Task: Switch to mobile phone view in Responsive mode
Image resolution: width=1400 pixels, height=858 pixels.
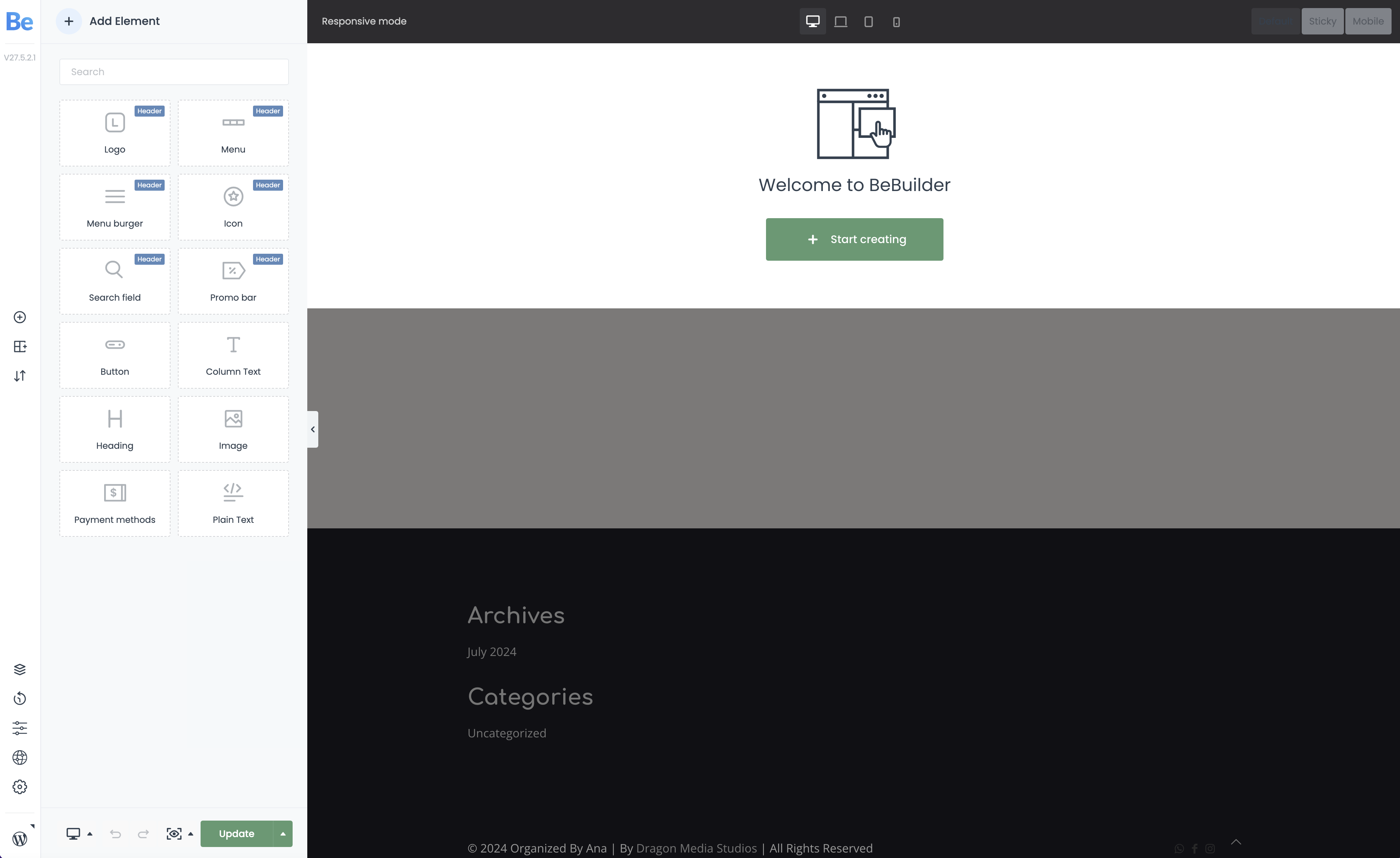Action: tap(896, 22)
